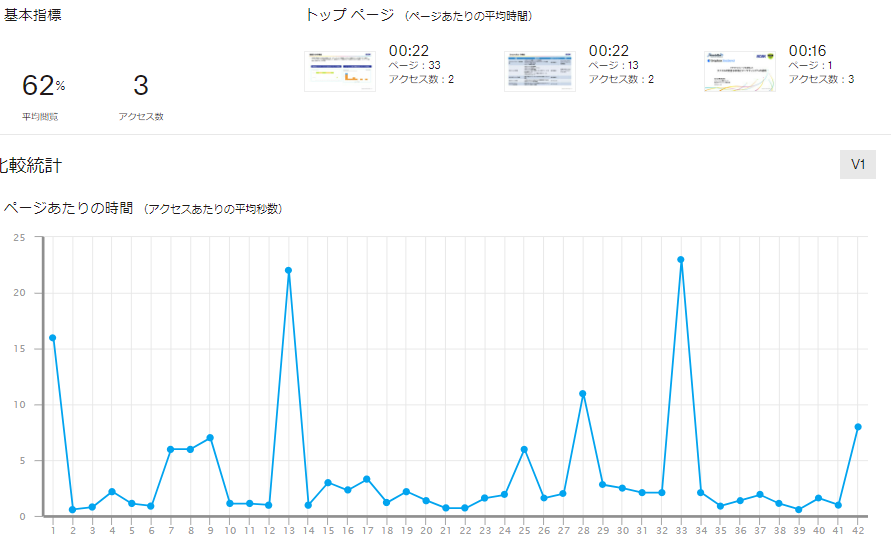
Task: Click the x-axis label 21
Action: [445, 530]
